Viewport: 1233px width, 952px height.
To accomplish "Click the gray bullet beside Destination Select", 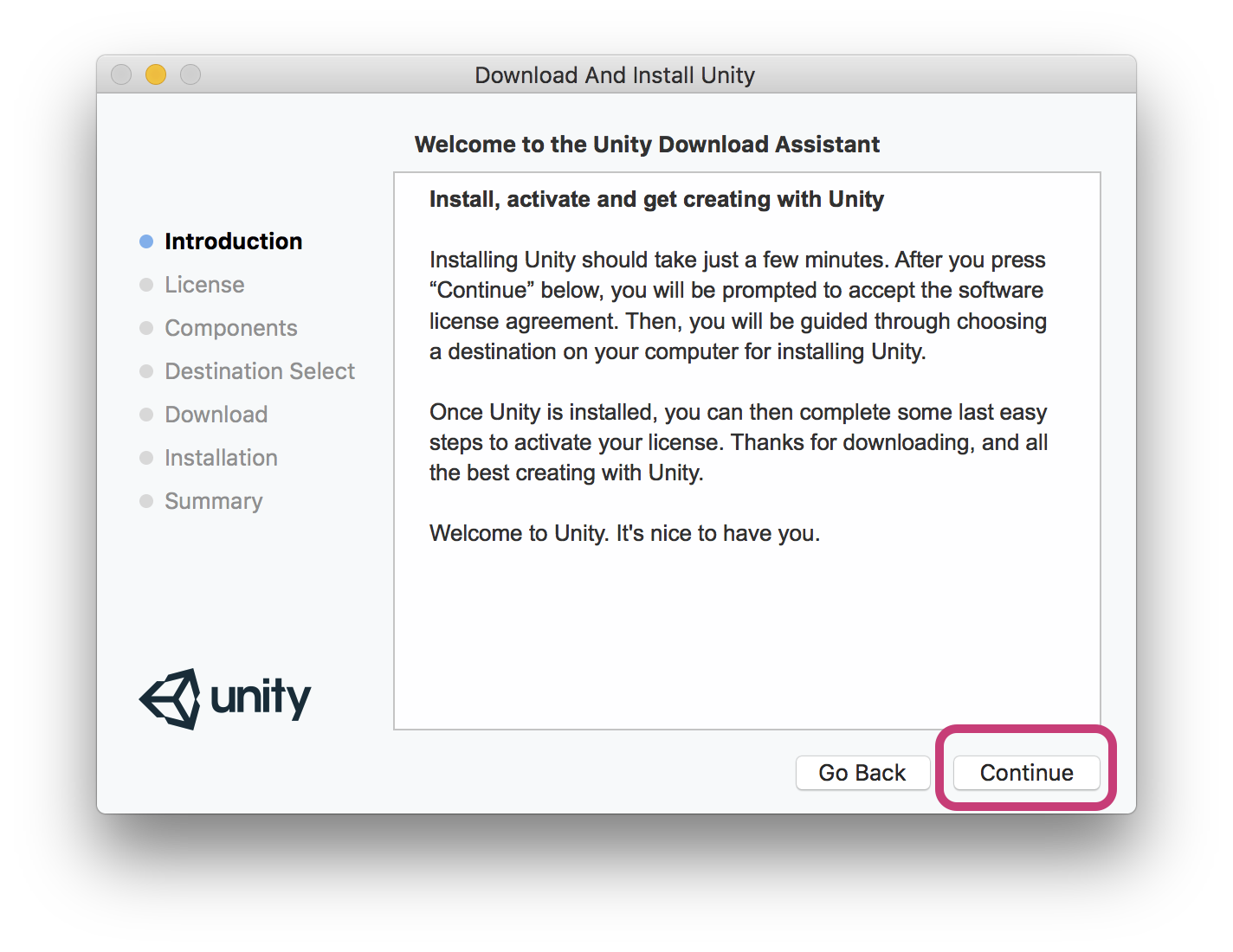I will [x=146, y=371].
